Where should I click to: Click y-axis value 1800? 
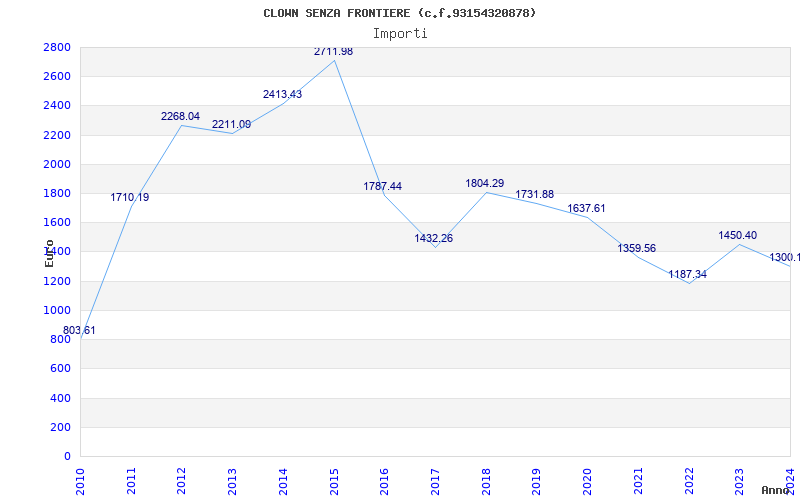[57, 193]
